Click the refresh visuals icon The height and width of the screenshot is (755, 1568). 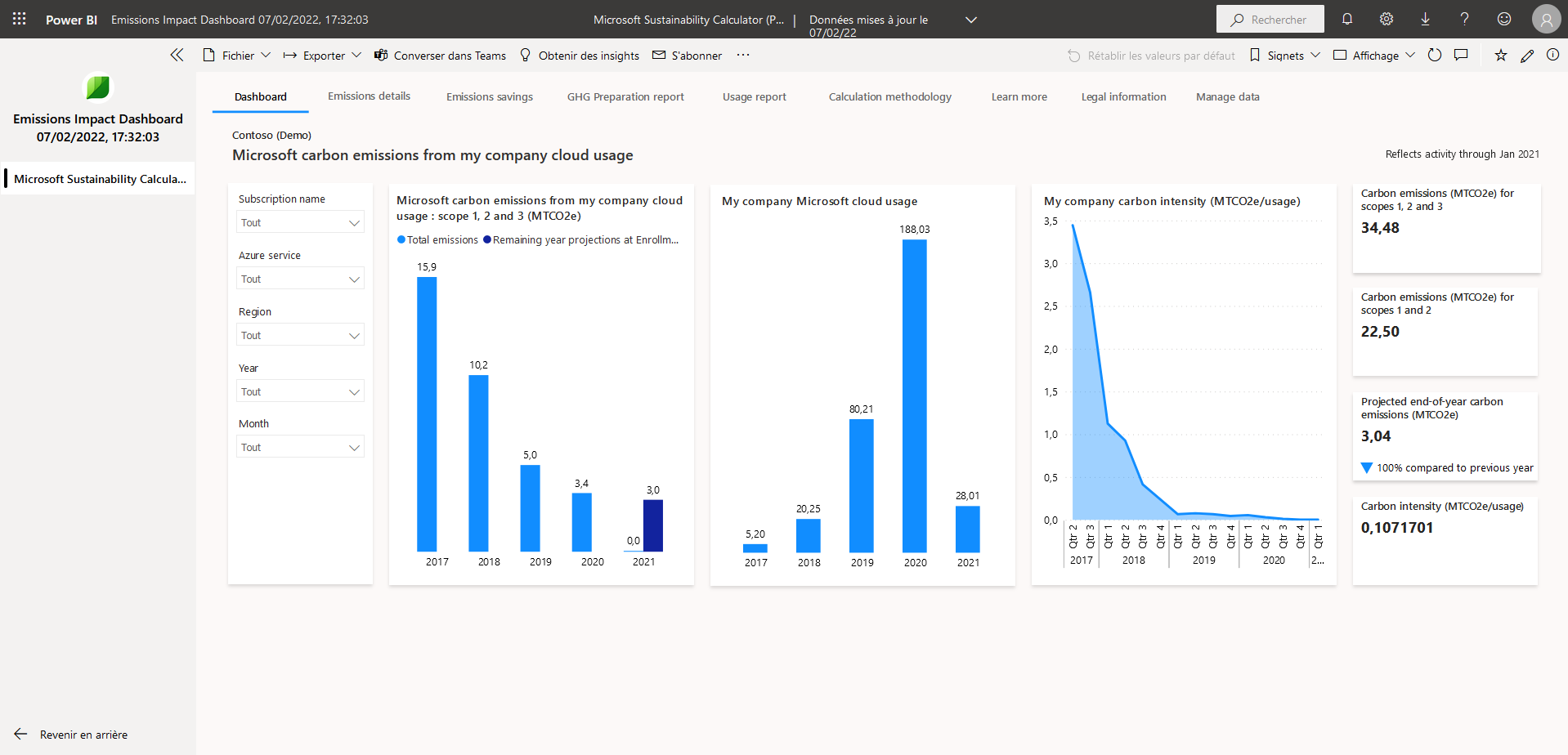coord(1435,55)
